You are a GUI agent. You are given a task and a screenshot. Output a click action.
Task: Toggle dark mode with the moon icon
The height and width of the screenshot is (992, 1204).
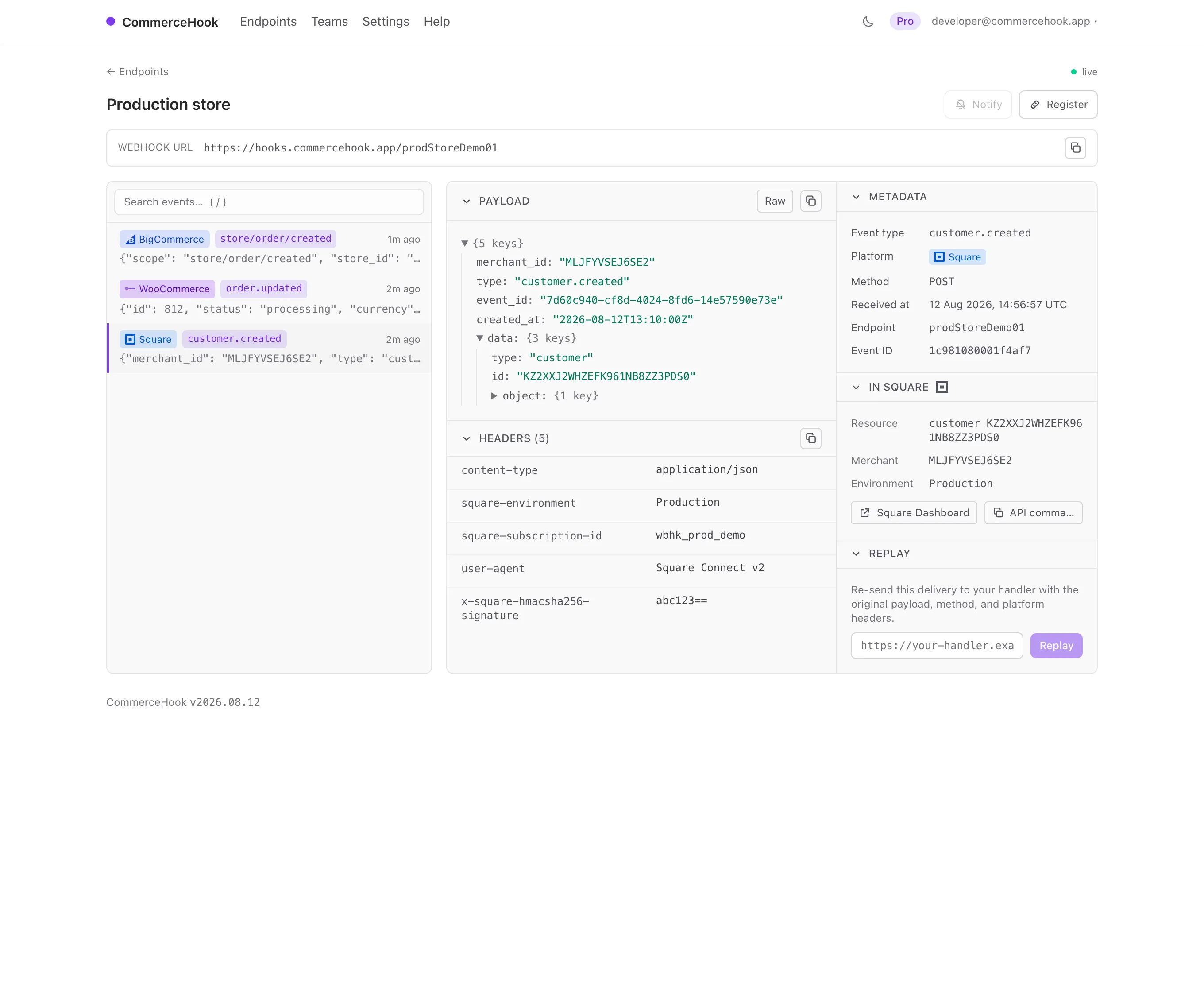[x=868, y=22]
